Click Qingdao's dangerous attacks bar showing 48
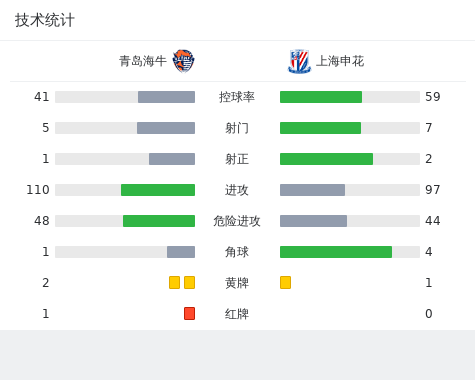Viewport: 475px width, 380px height. 159,221
